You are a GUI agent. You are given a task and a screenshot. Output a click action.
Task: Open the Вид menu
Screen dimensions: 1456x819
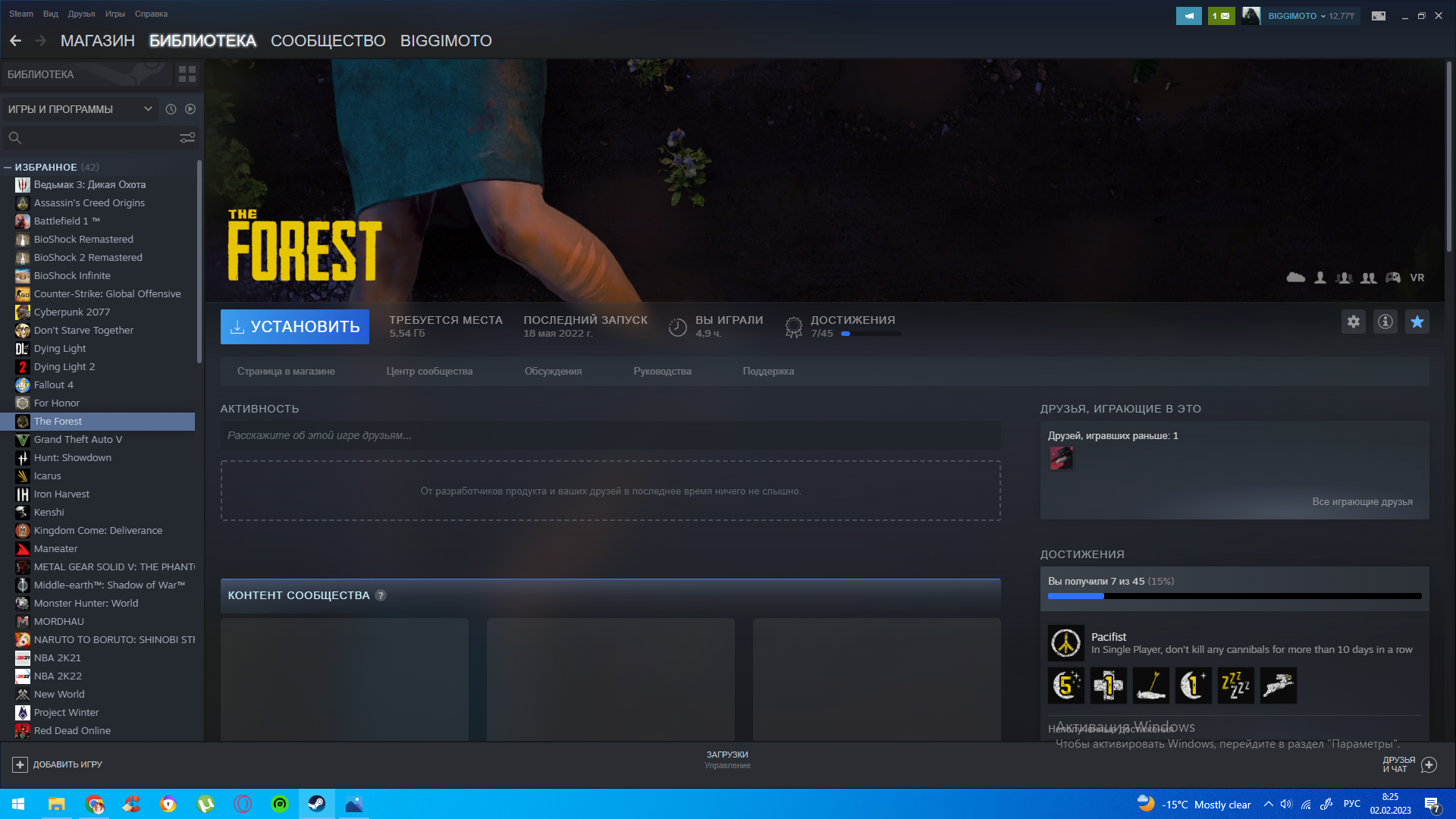pyautogui.click(x=51, y=14)
